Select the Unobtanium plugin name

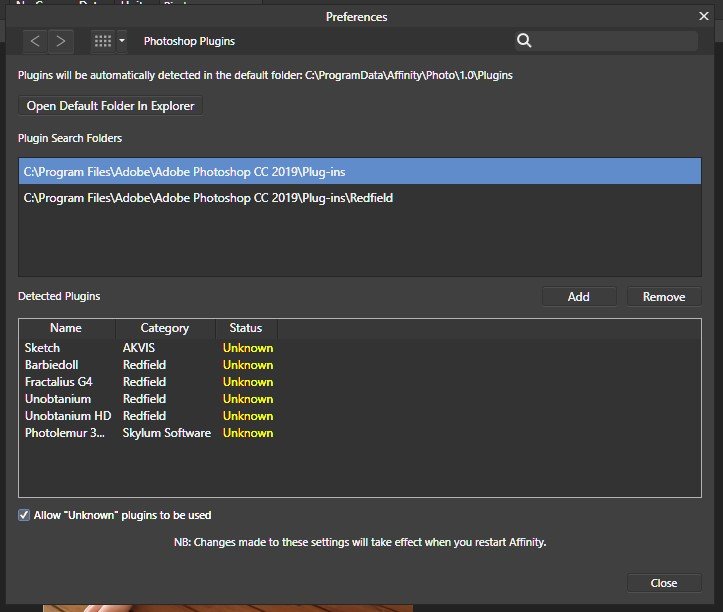point(58,399)
